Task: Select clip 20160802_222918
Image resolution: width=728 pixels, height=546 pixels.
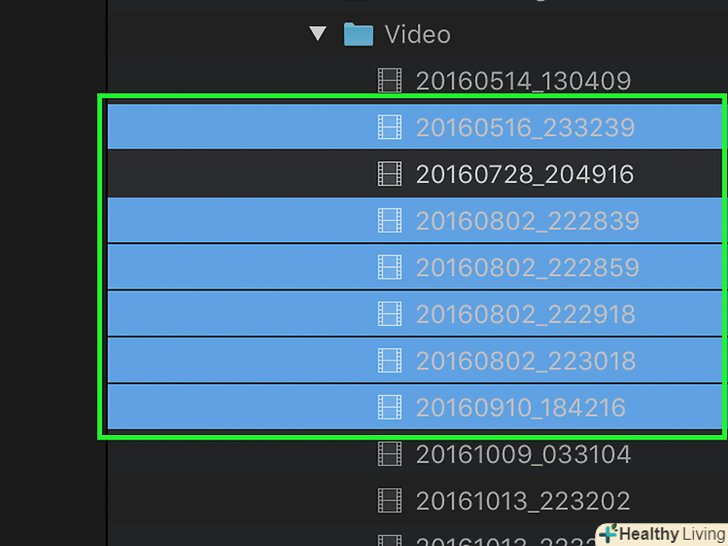Action: click(x=526, y=314)
